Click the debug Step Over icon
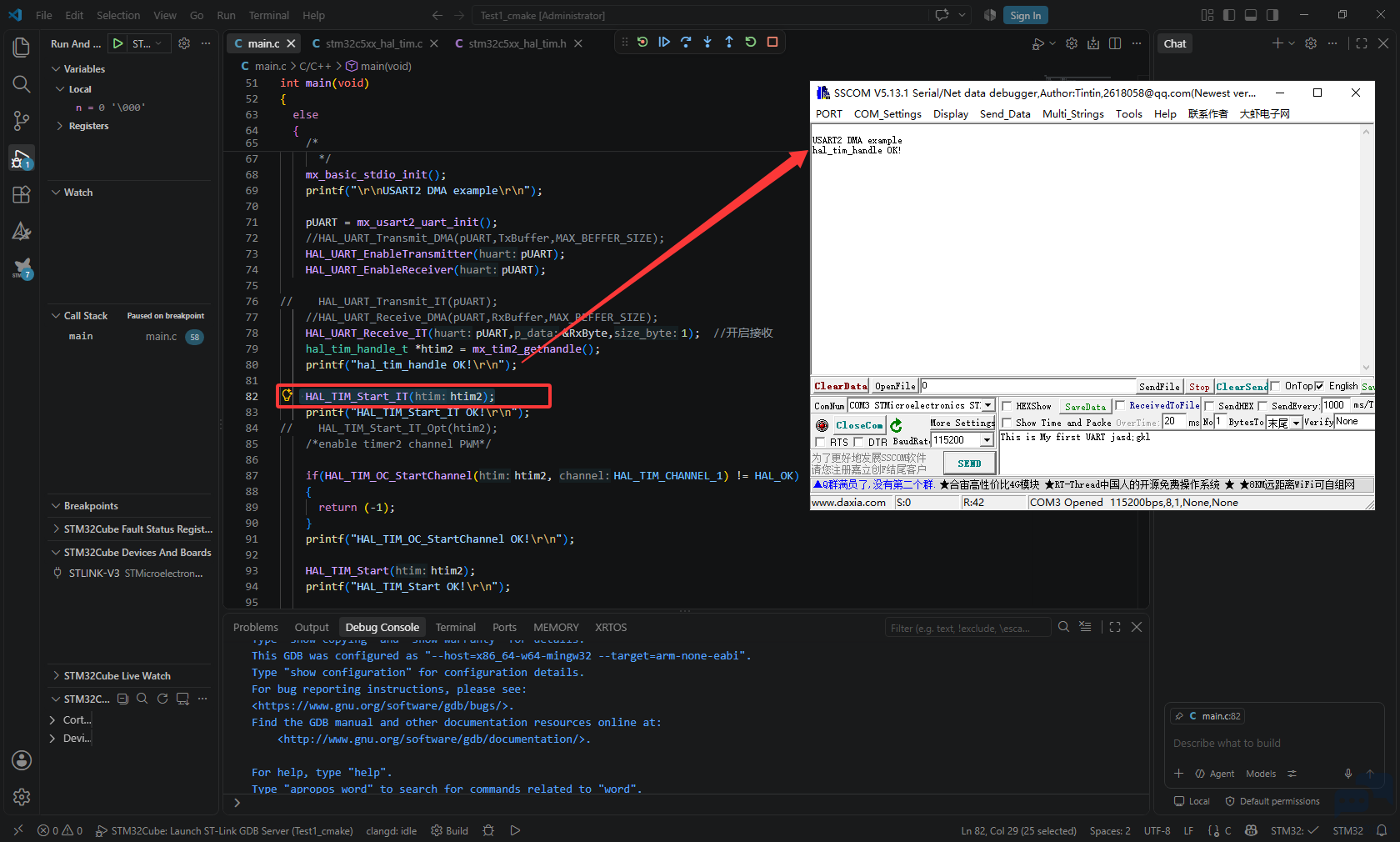Screen dimensions: 1400x842 click(686, 42)
